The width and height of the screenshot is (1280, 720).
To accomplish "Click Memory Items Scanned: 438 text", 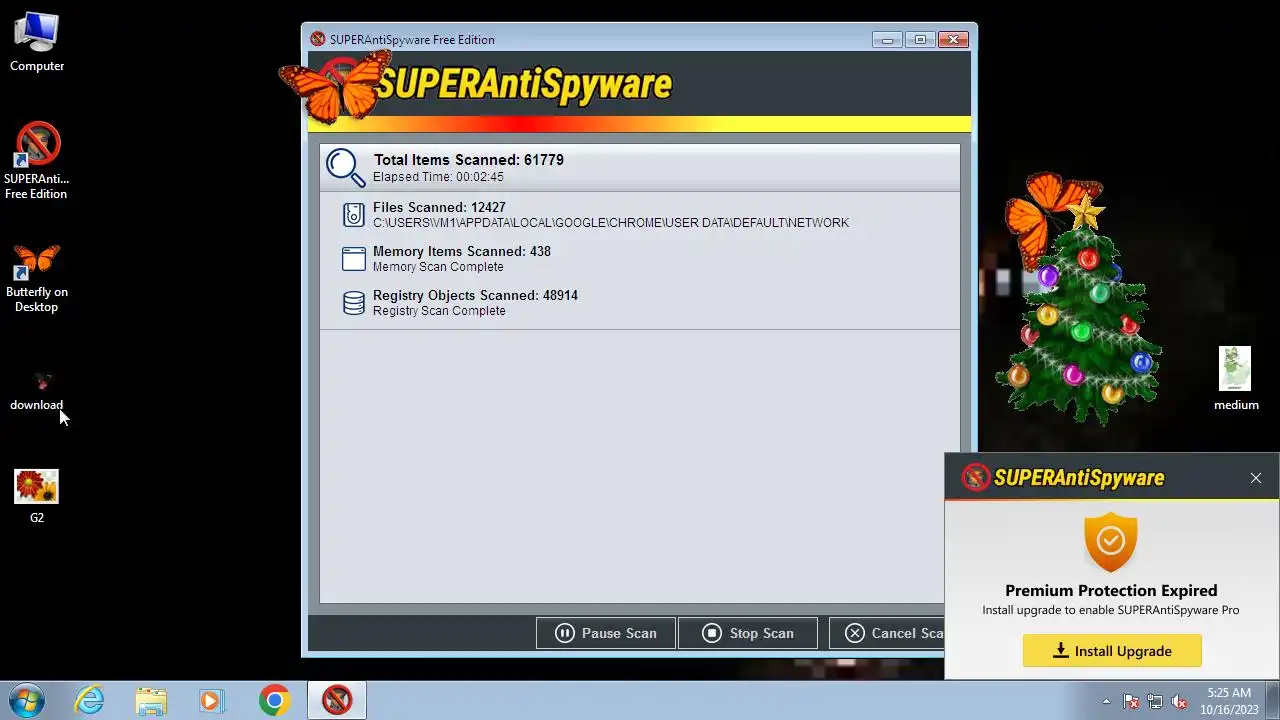I will point(462,252).
